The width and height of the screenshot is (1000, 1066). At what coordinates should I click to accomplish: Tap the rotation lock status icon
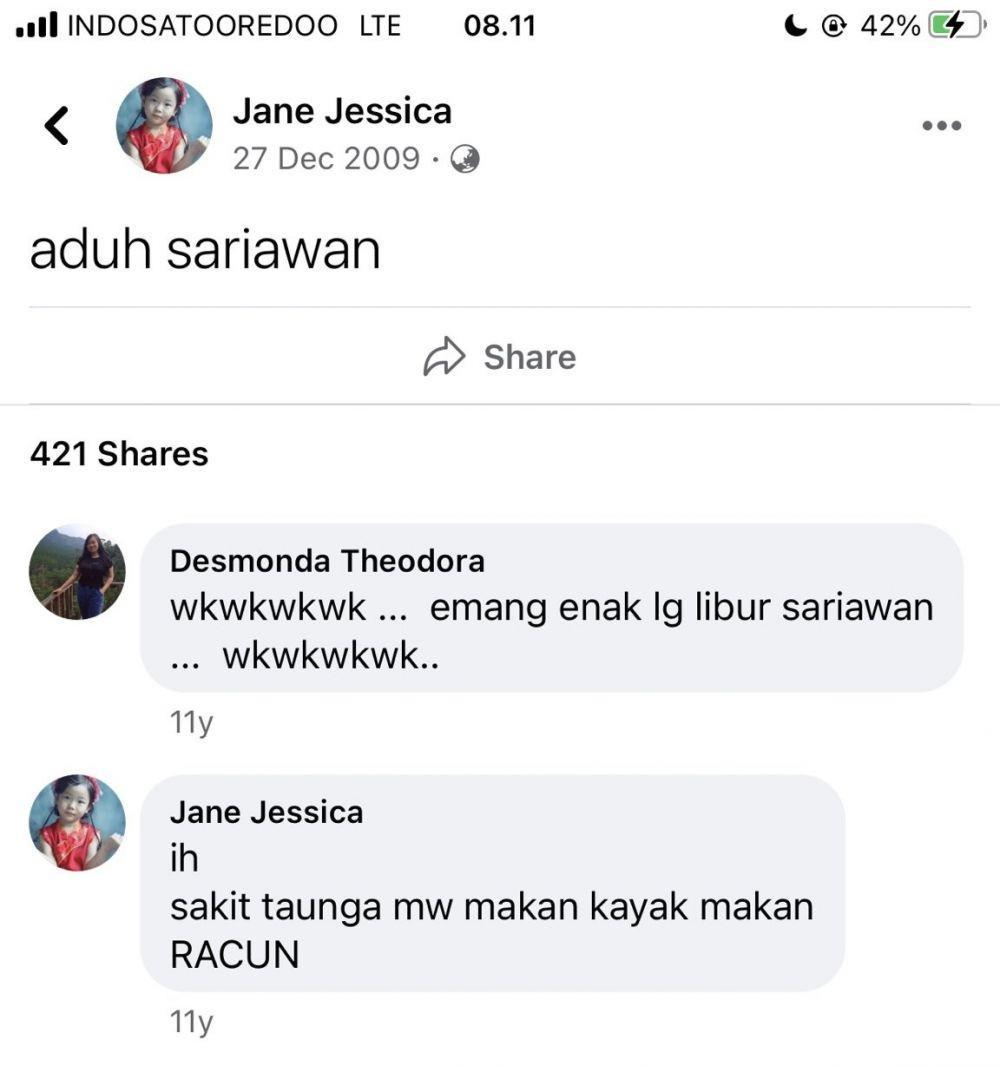[834, 26]
